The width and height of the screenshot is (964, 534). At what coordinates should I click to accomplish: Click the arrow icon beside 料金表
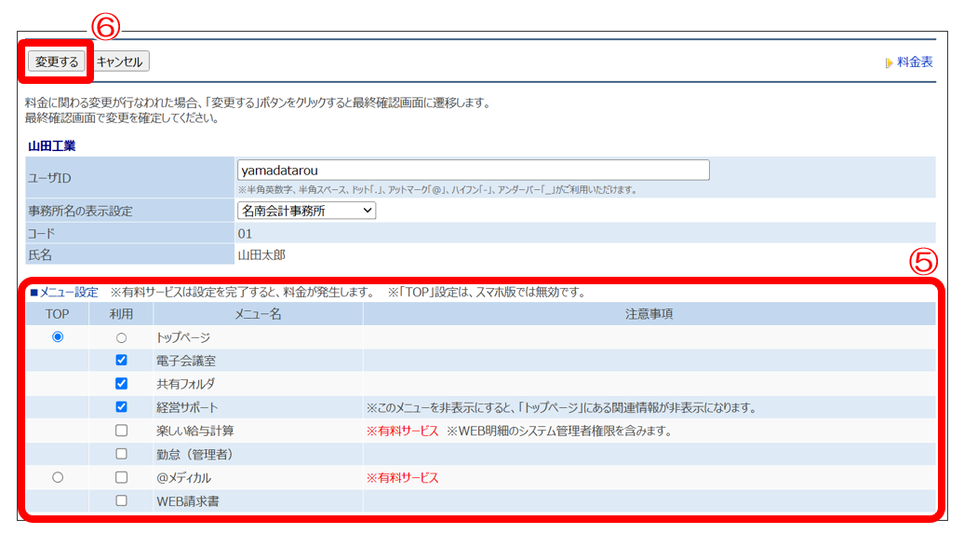click(889, 63)
